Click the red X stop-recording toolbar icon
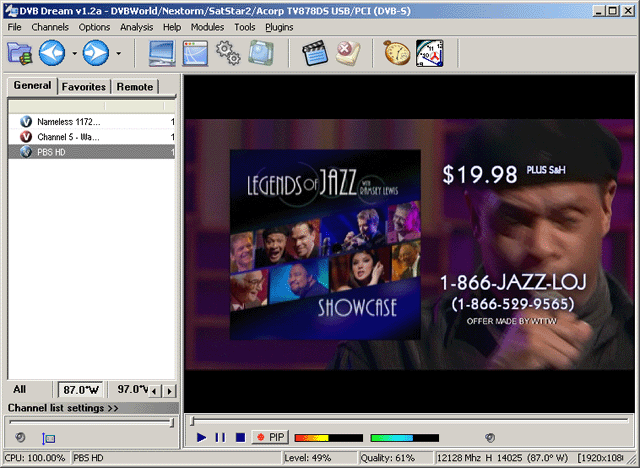This screenshot has height=468, width=640. pos(348,53)
